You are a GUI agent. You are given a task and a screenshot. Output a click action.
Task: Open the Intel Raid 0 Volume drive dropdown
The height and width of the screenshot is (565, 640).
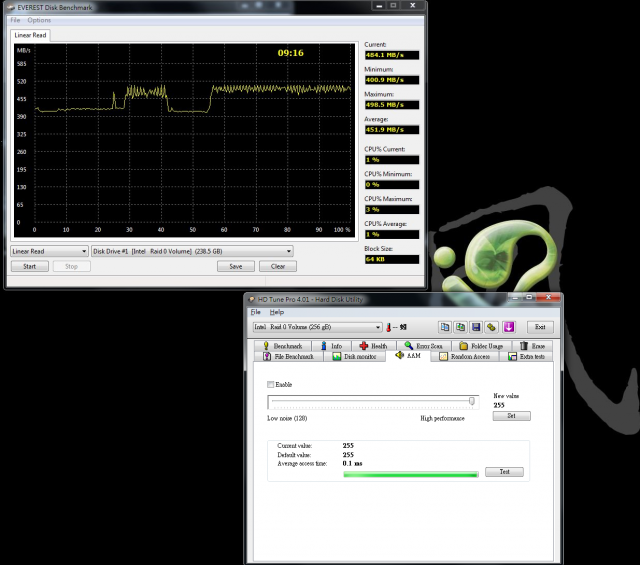pos(318,327)
